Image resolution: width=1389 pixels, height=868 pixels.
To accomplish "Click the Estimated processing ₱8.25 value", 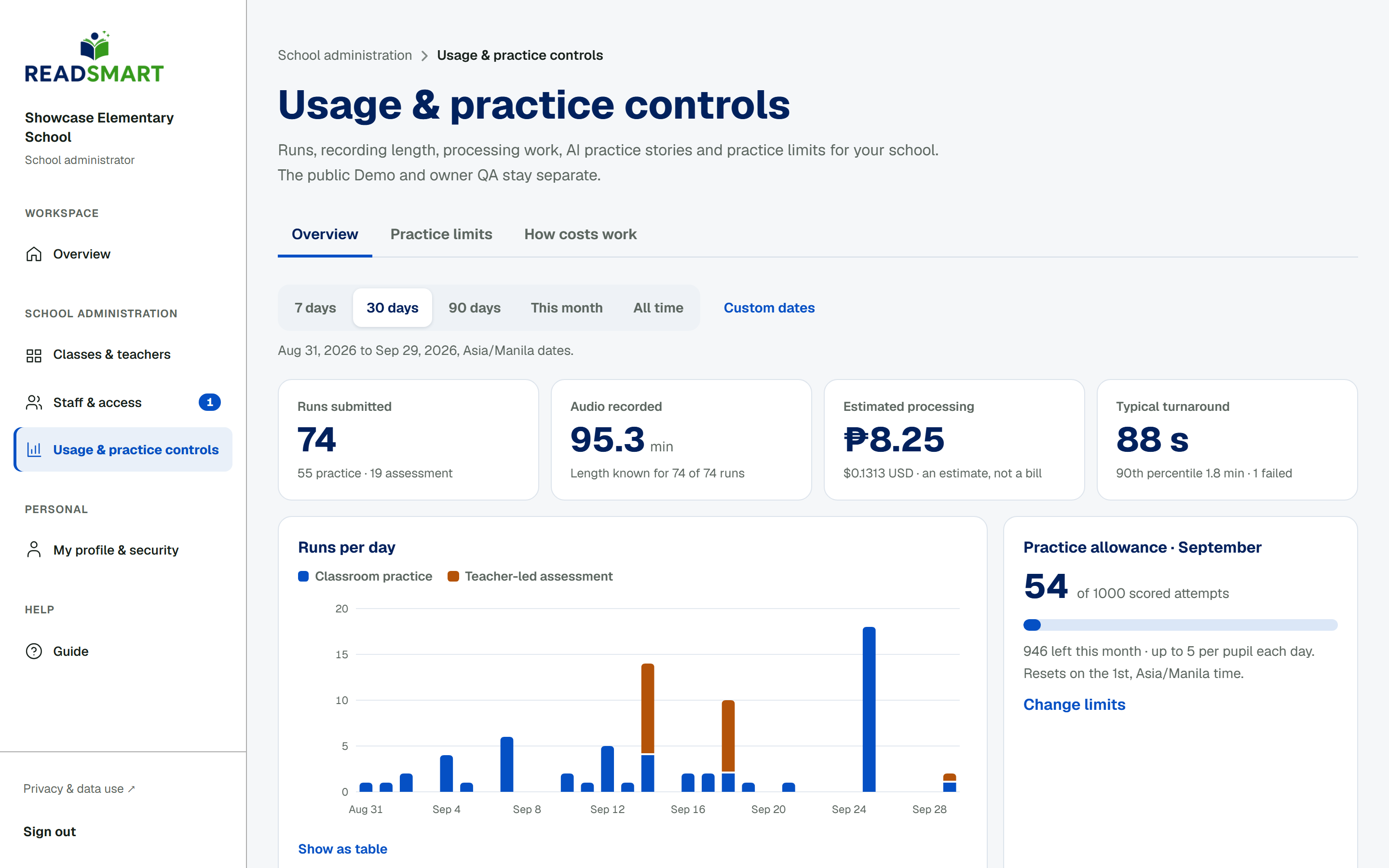I will [894, 440].
